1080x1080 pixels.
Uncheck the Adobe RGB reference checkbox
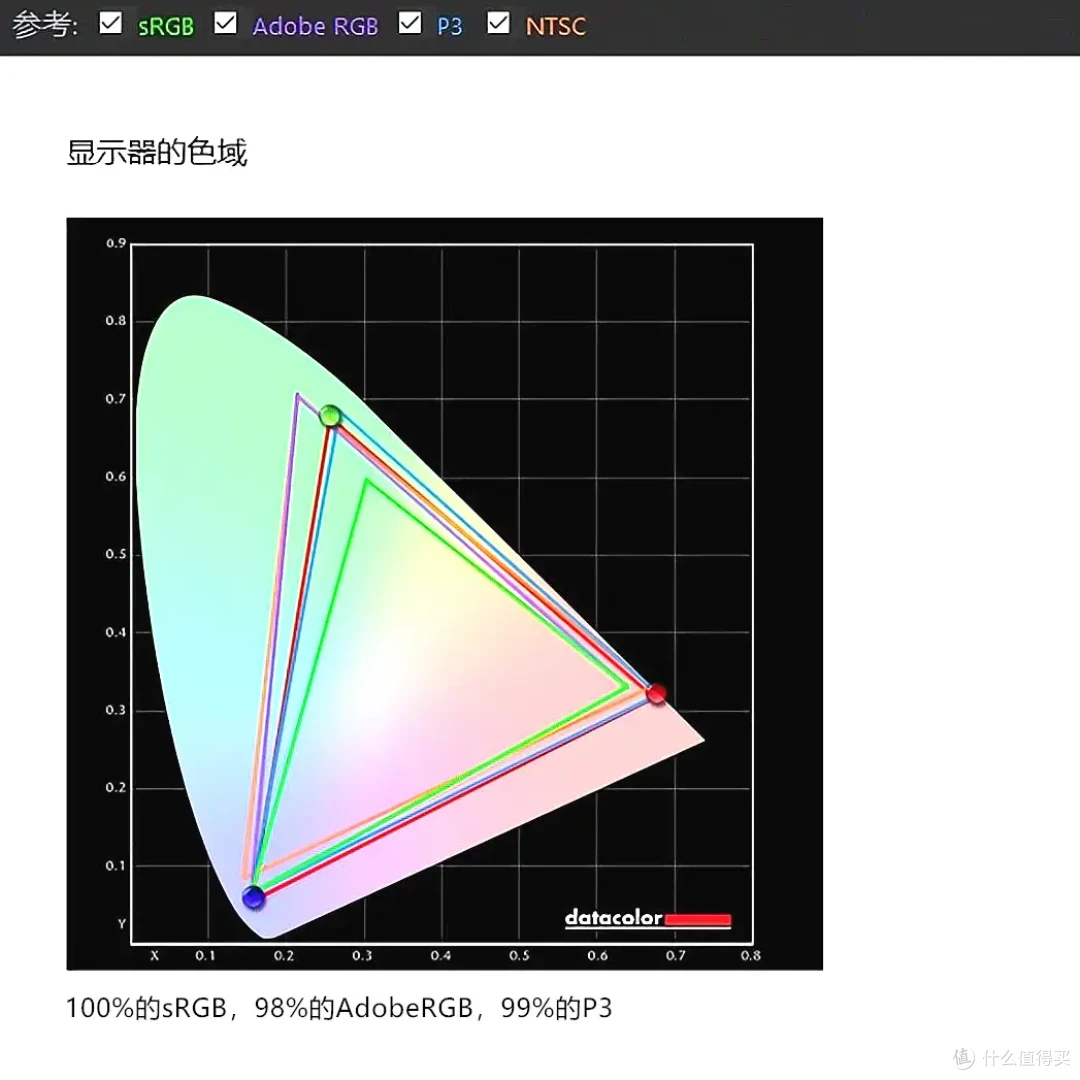(x=225, y=23)
